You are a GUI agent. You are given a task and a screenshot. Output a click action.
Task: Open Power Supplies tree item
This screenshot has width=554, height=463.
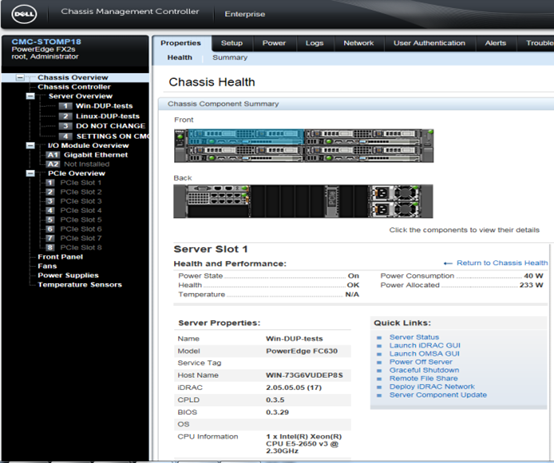coord(68,275)
